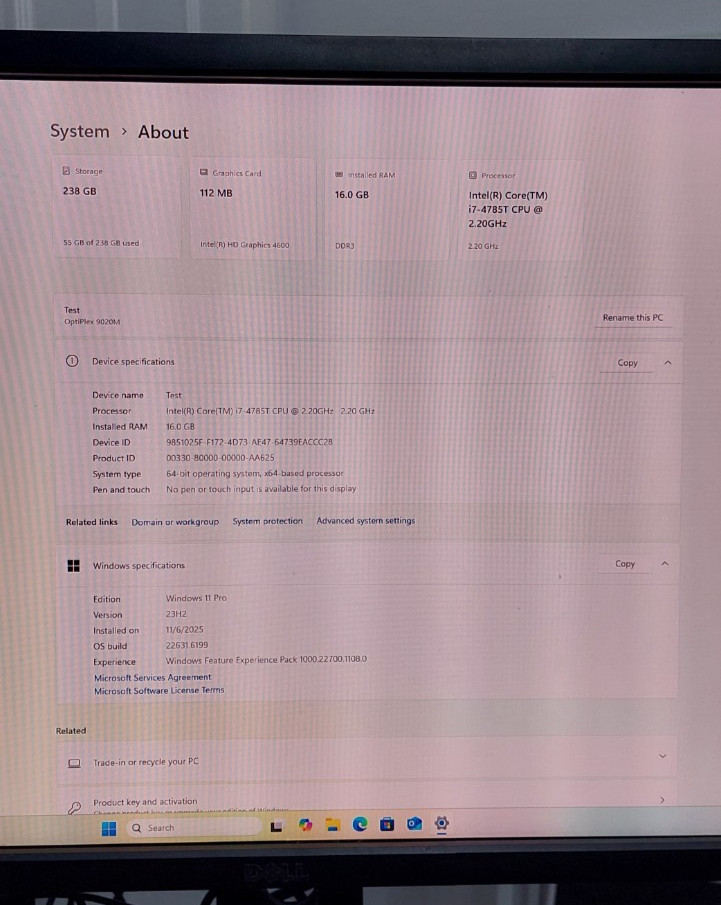Open Microsoft Software License Terms link
Viewport: 721px width, 905px height.
tap(159, 690)
